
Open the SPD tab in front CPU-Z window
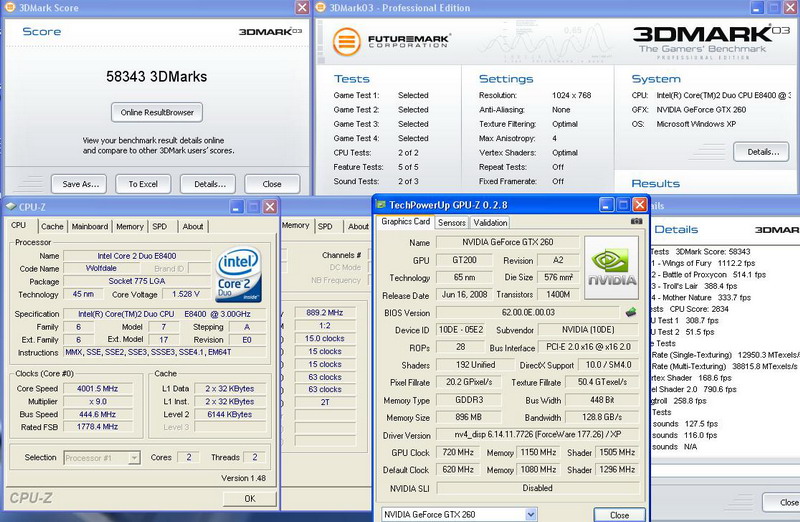pyautogui.click(x=160, y=227)
